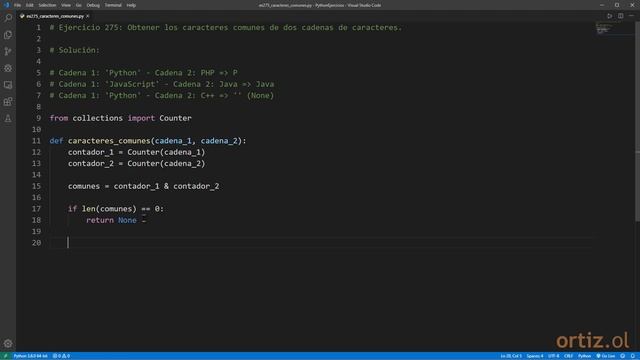Viewport: 640px width, 360px height.
Task: Open the File menu
Action: click(17, 5)
